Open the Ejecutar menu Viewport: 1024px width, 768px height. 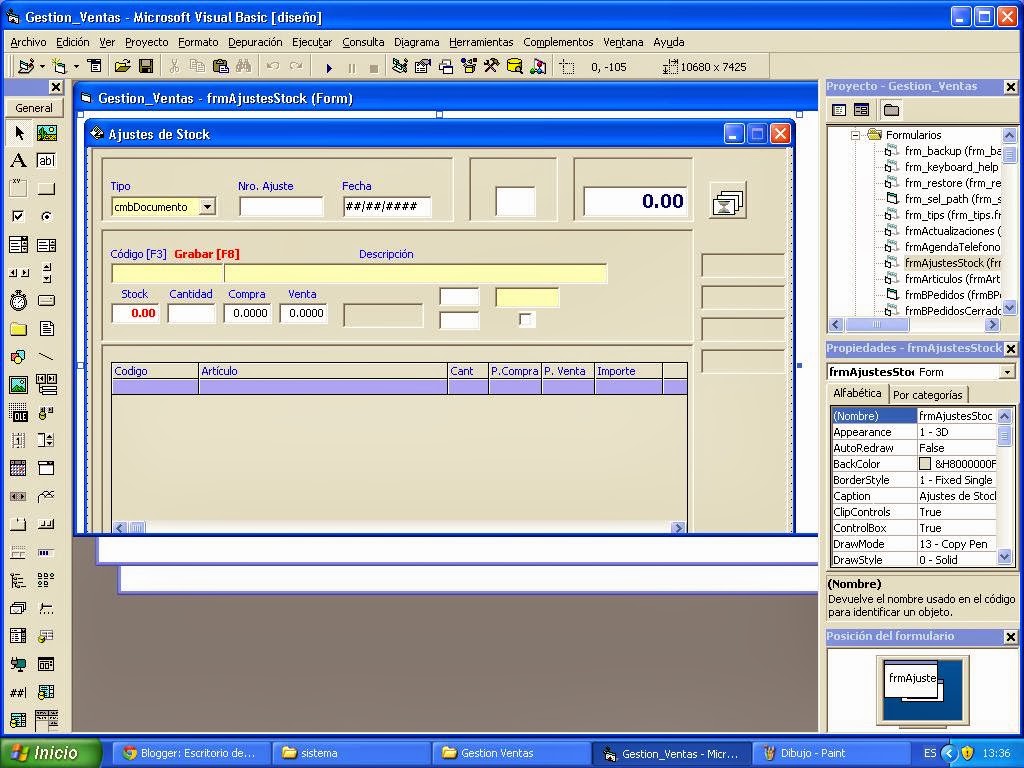pyautogui.click(x=312, y=42)
